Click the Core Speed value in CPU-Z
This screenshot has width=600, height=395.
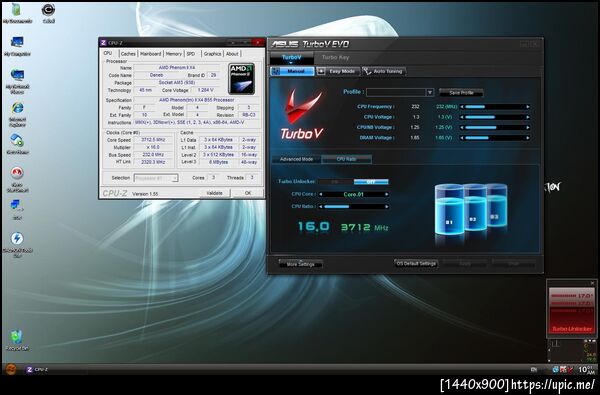pyautogui.click(x=153, y=140)
